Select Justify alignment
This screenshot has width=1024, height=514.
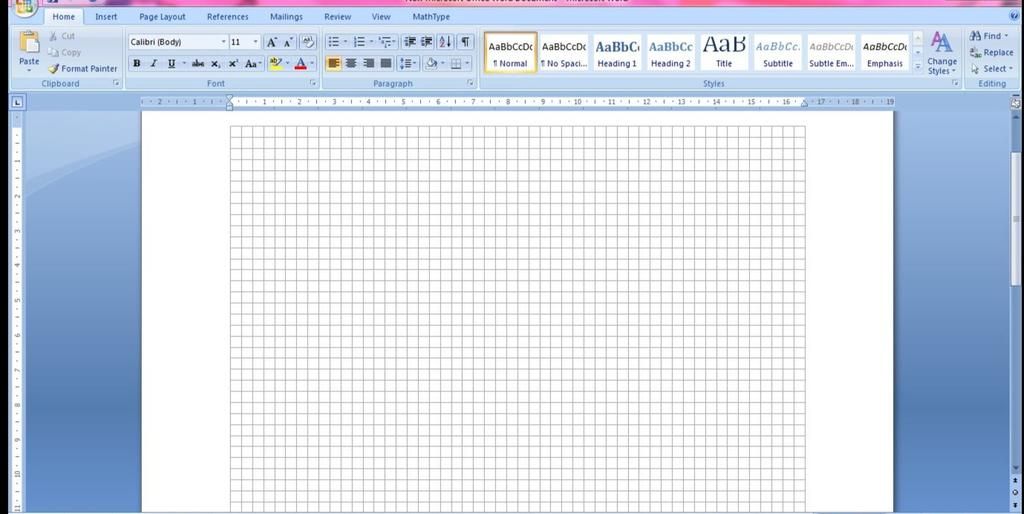pos(386,63)
